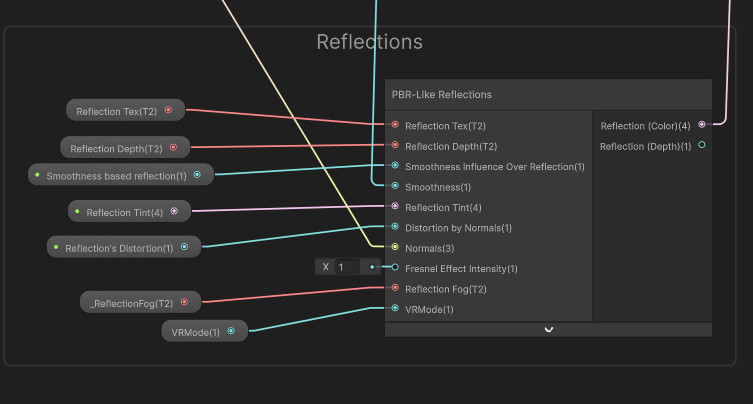Click output port of _ReflectionFog(T2) property

pyautogui.click(x=184, y=302)
